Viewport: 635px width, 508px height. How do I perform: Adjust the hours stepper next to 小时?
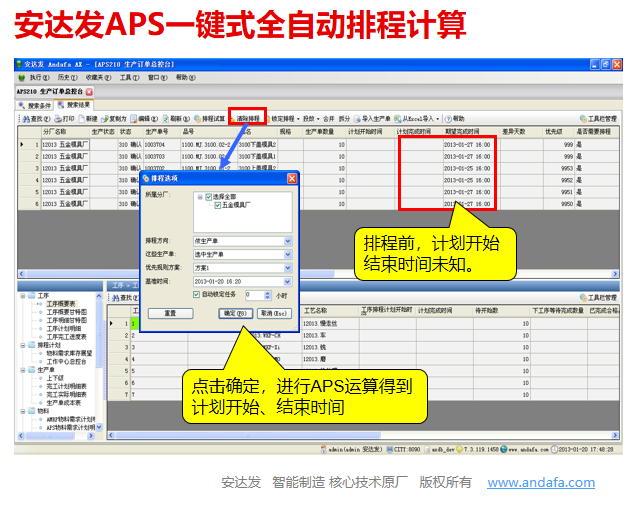tap(267, 295)
